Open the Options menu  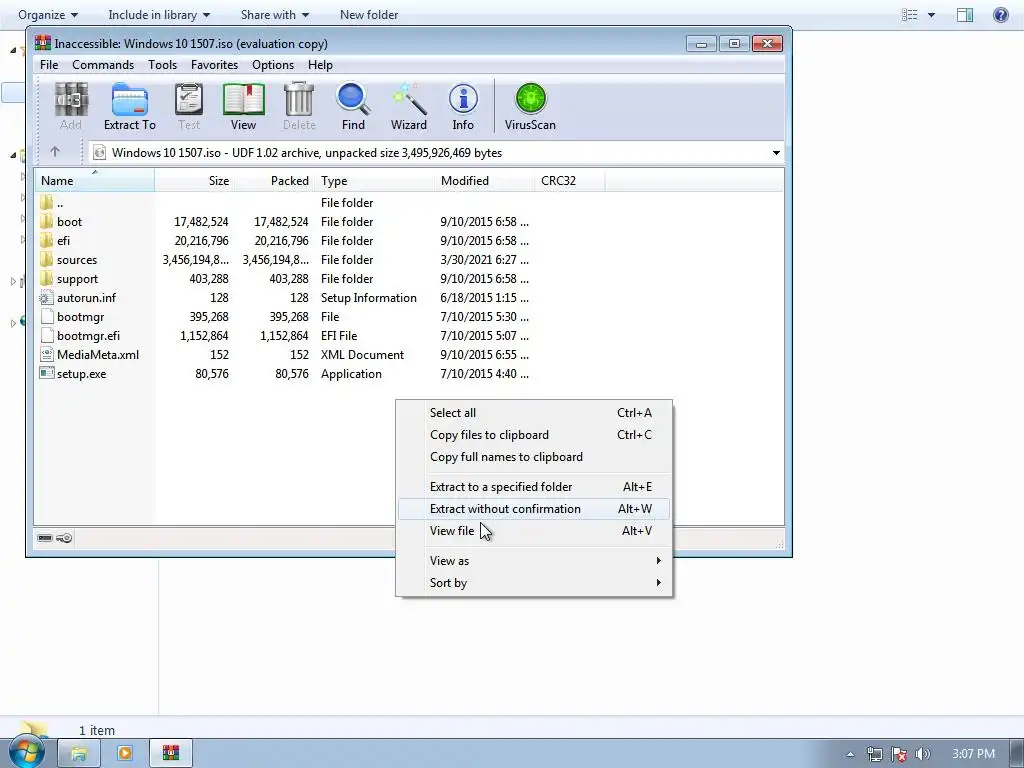coord(273,65)
